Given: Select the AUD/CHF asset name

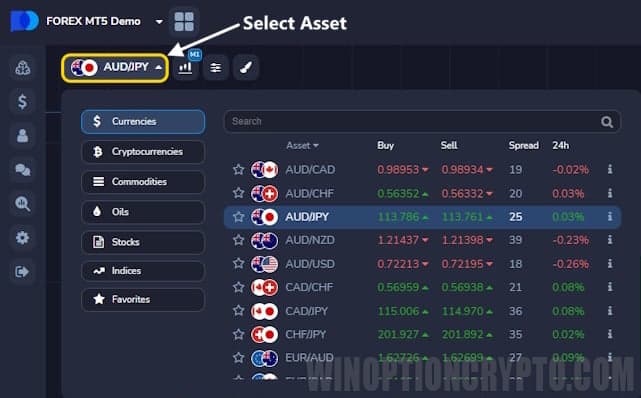Looking at the screenshot, I should (x=309, y=193).
